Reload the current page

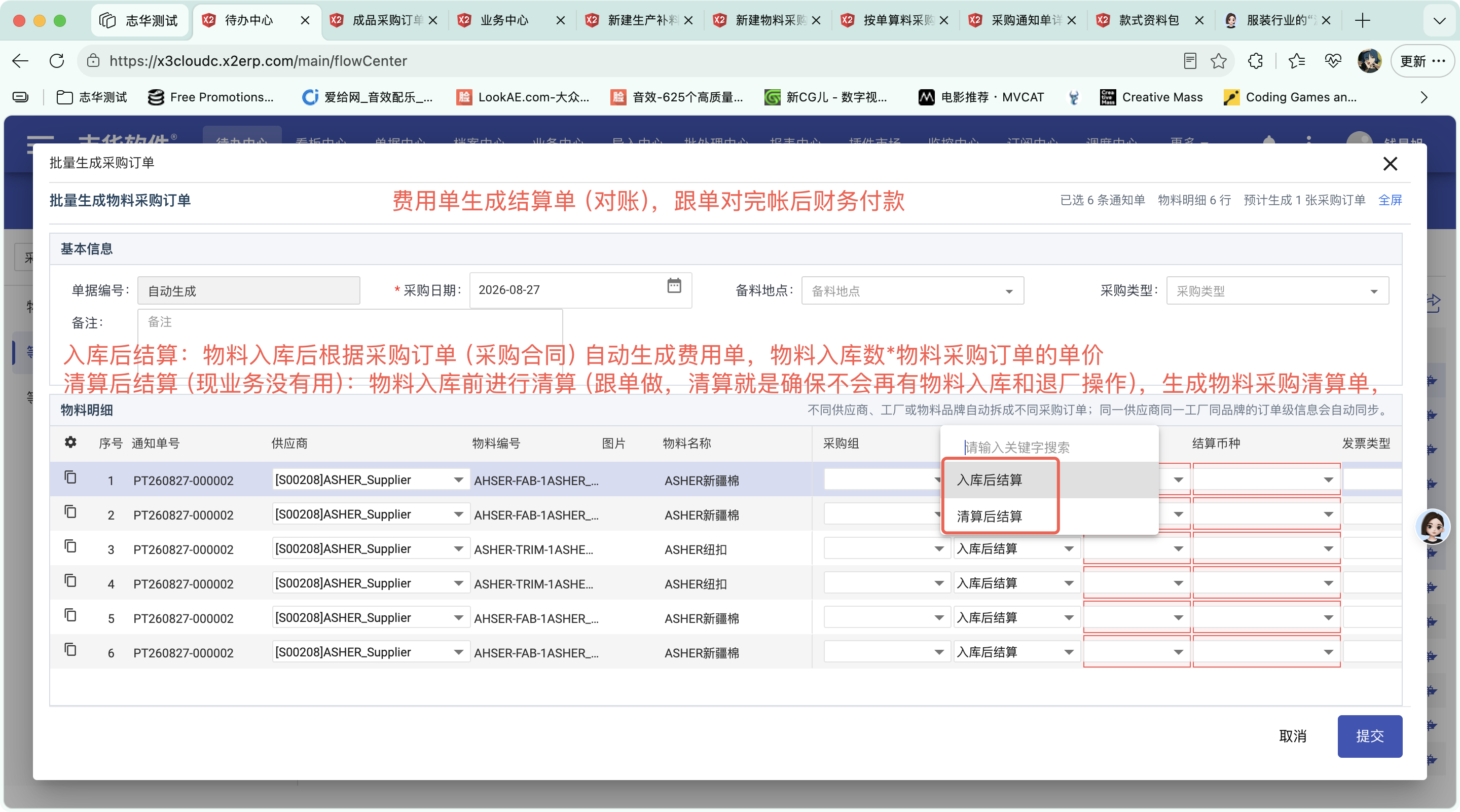click(x=57, y=61)
